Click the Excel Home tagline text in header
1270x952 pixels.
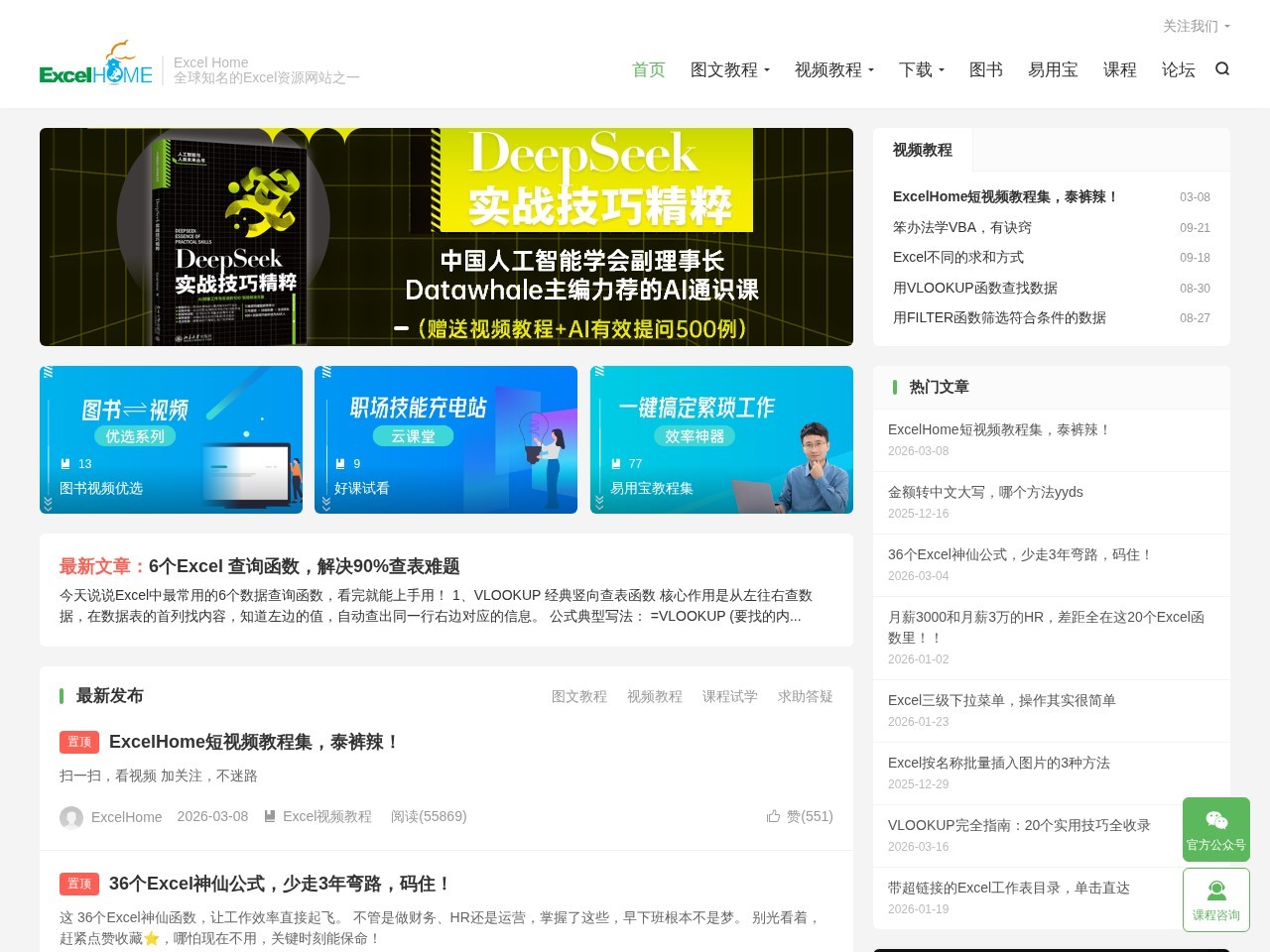[266, 69]
